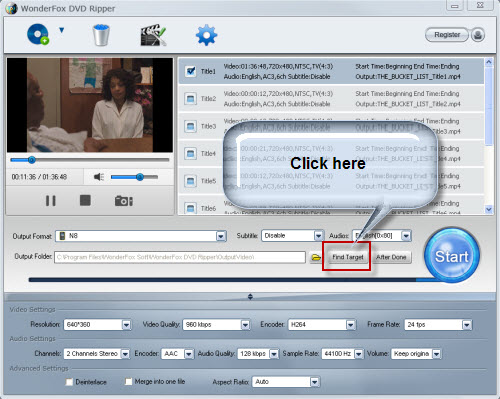Open the Audio Quality dropdown 128 kbps

tap(258, 354)
